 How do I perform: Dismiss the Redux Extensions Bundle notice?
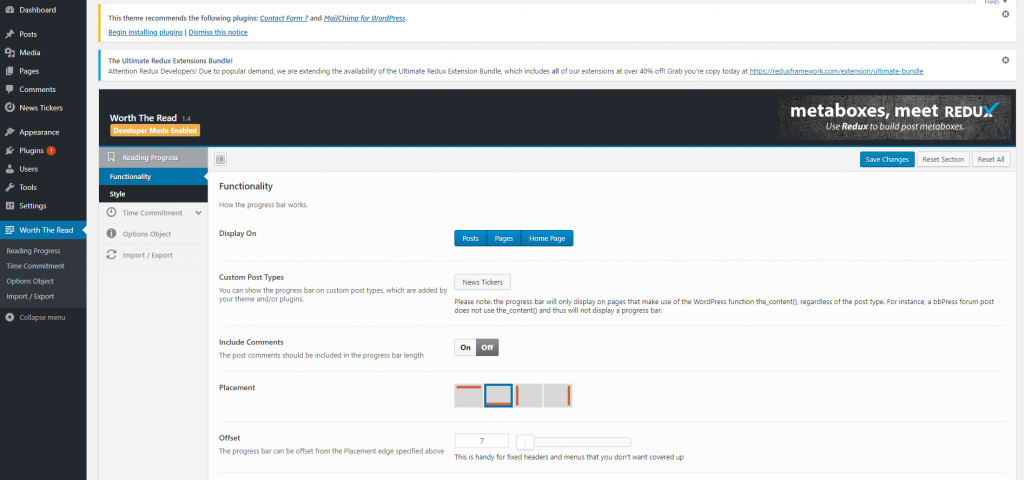[1005, 60]
